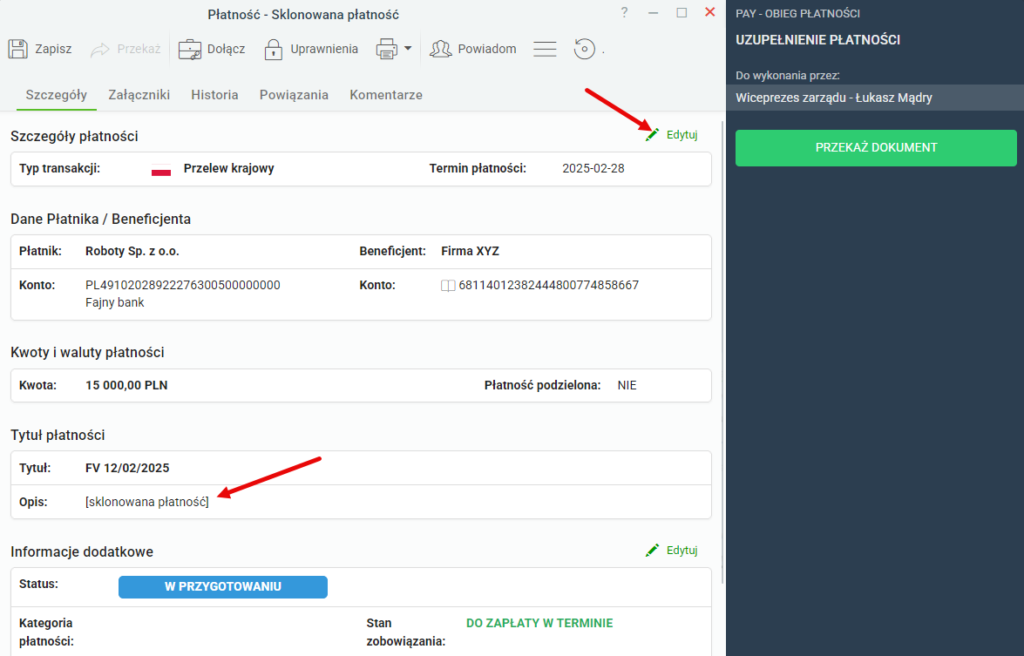Minimize the payment window

653,13
